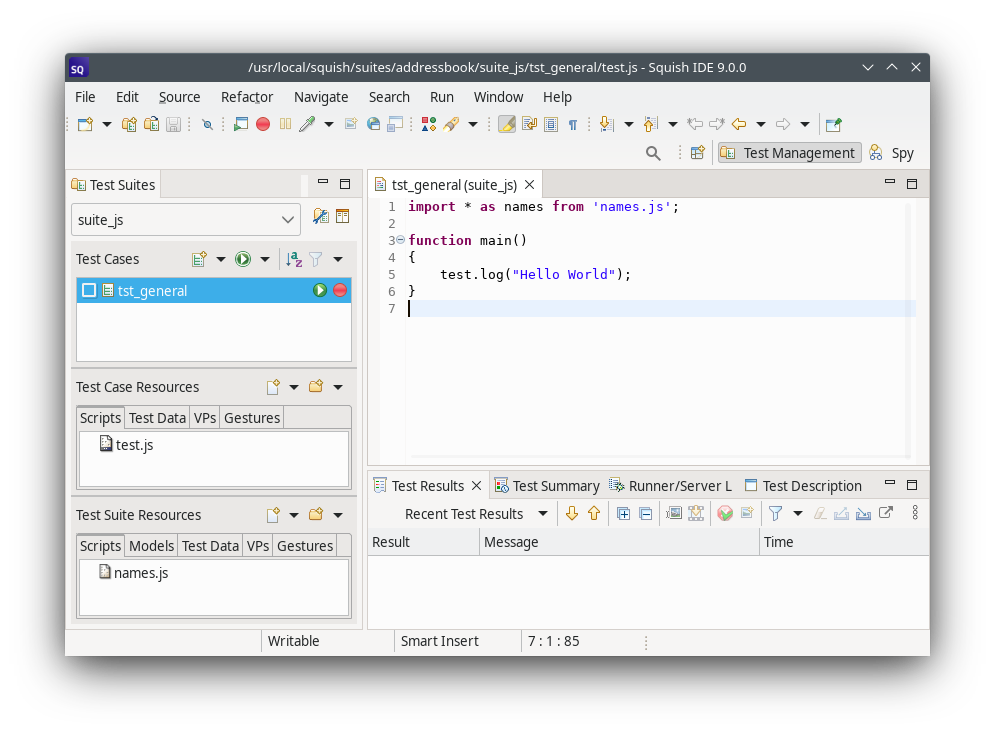Toggle the highlighter mark occurrences button
995x733 pixels.
coord(507,124)
